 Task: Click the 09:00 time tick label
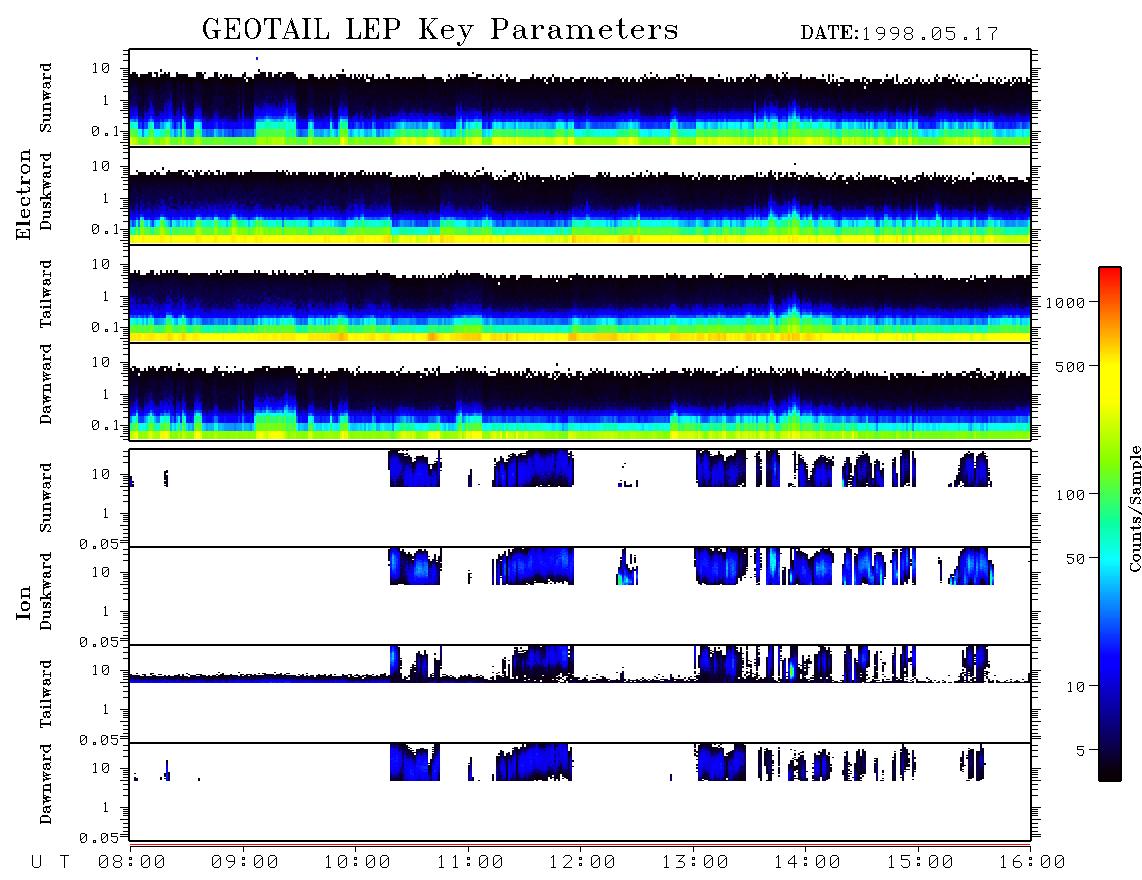click(245, 863)
